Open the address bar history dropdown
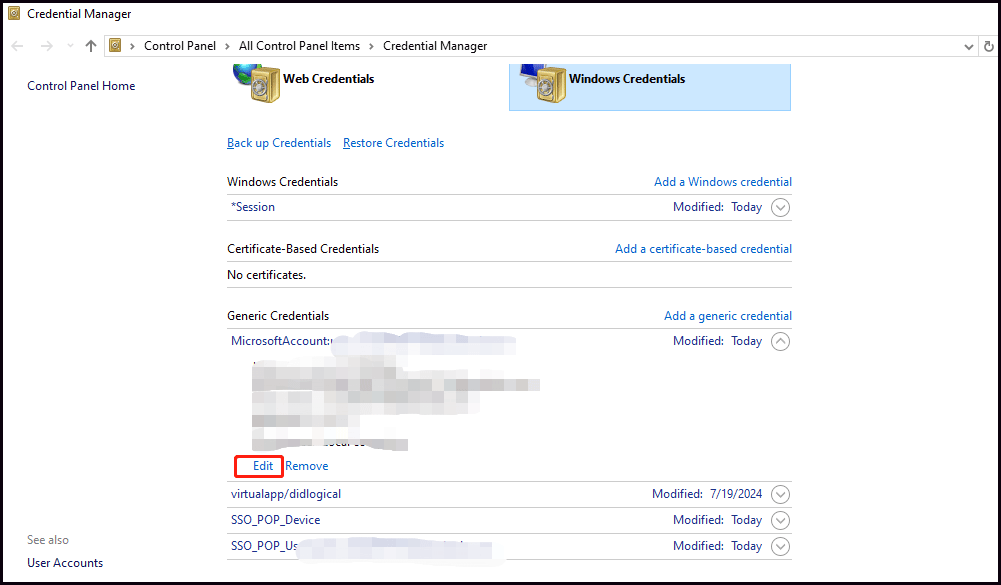This screenshot has height=585, width=1001. point(968,47)
